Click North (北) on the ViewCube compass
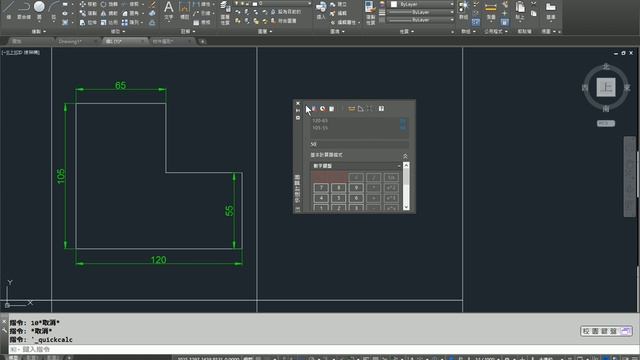 (606, 66)
